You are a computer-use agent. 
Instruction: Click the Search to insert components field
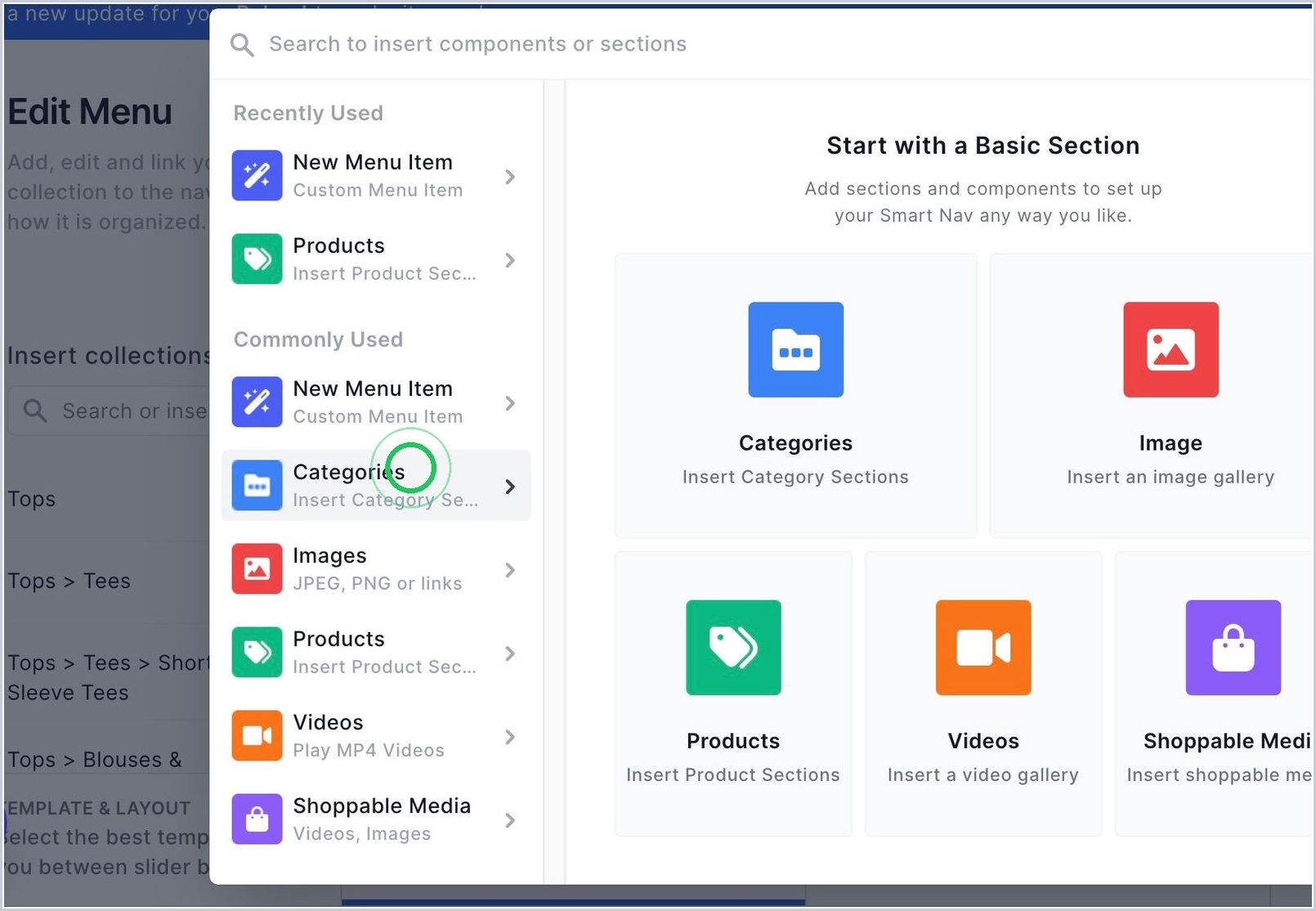pos(478,44)
